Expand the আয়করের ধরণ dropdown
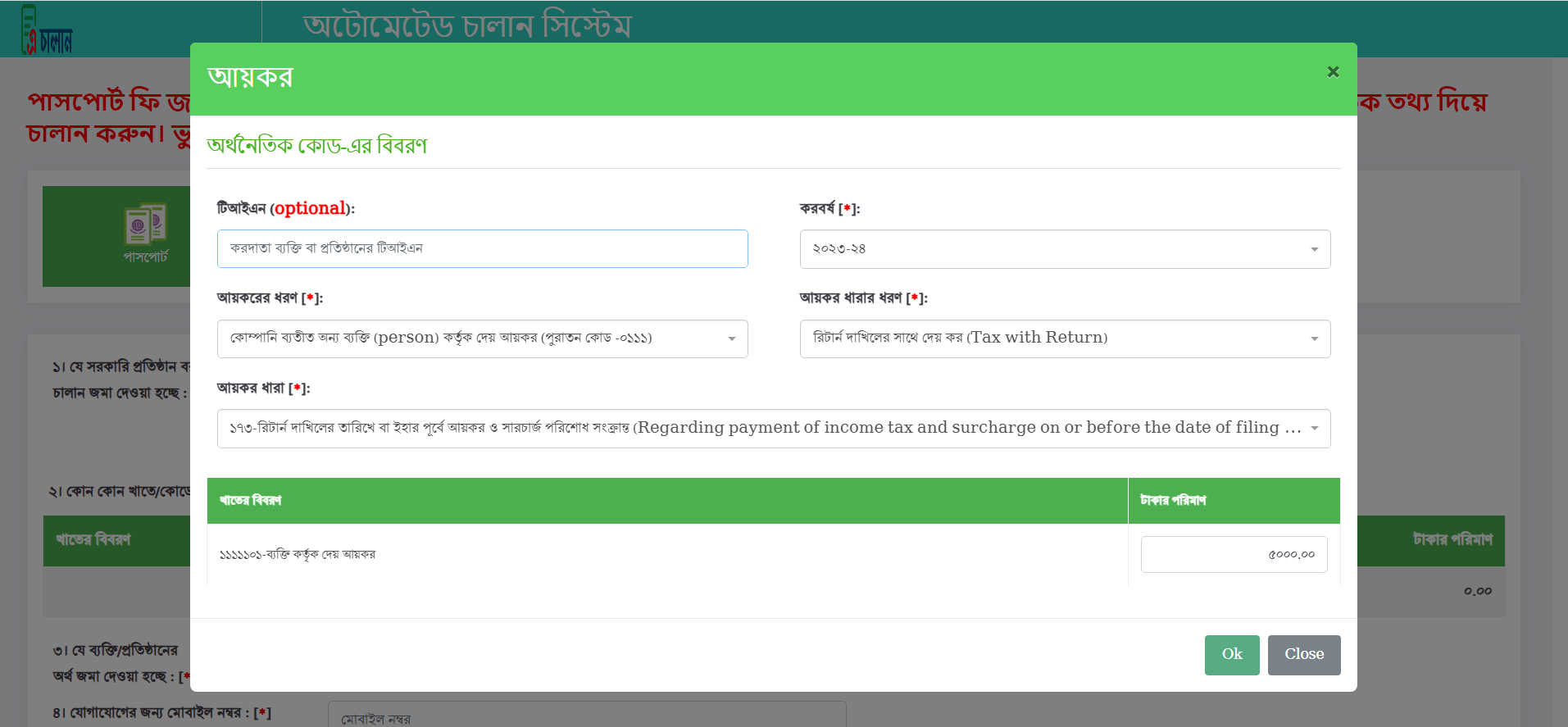The image size is (1568, 727). [x=482, y=339]
